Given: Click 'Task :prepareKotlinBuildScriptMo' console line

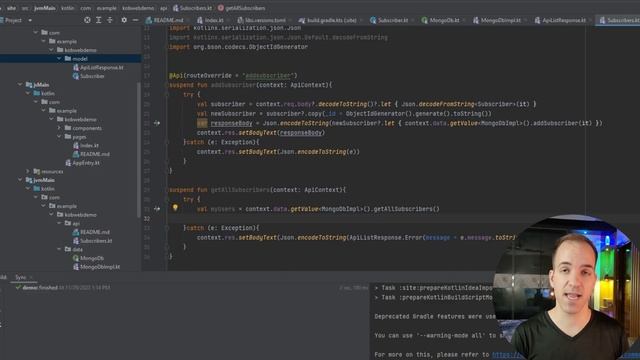Looking at the screenshot, I should point(433,298).
